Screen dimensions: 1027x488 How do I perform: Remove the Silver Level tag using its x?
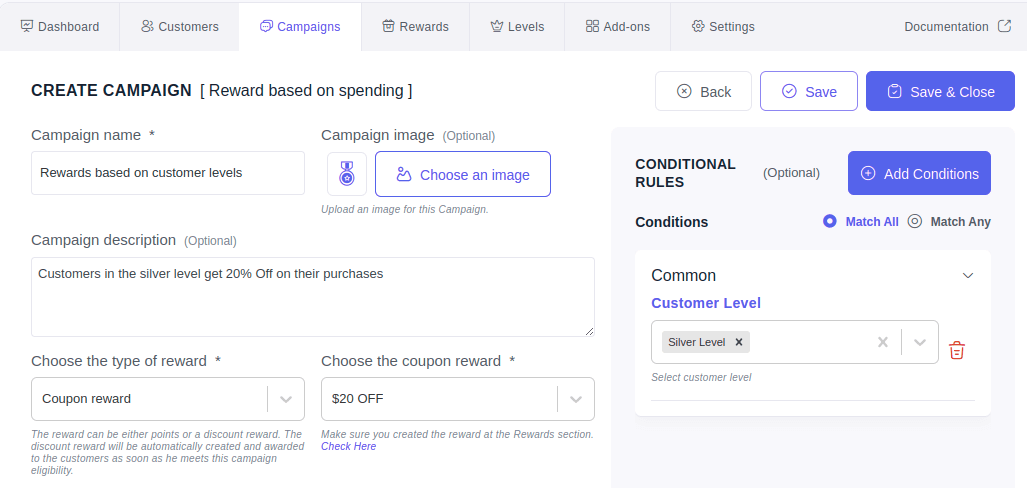tap(739, 342)
